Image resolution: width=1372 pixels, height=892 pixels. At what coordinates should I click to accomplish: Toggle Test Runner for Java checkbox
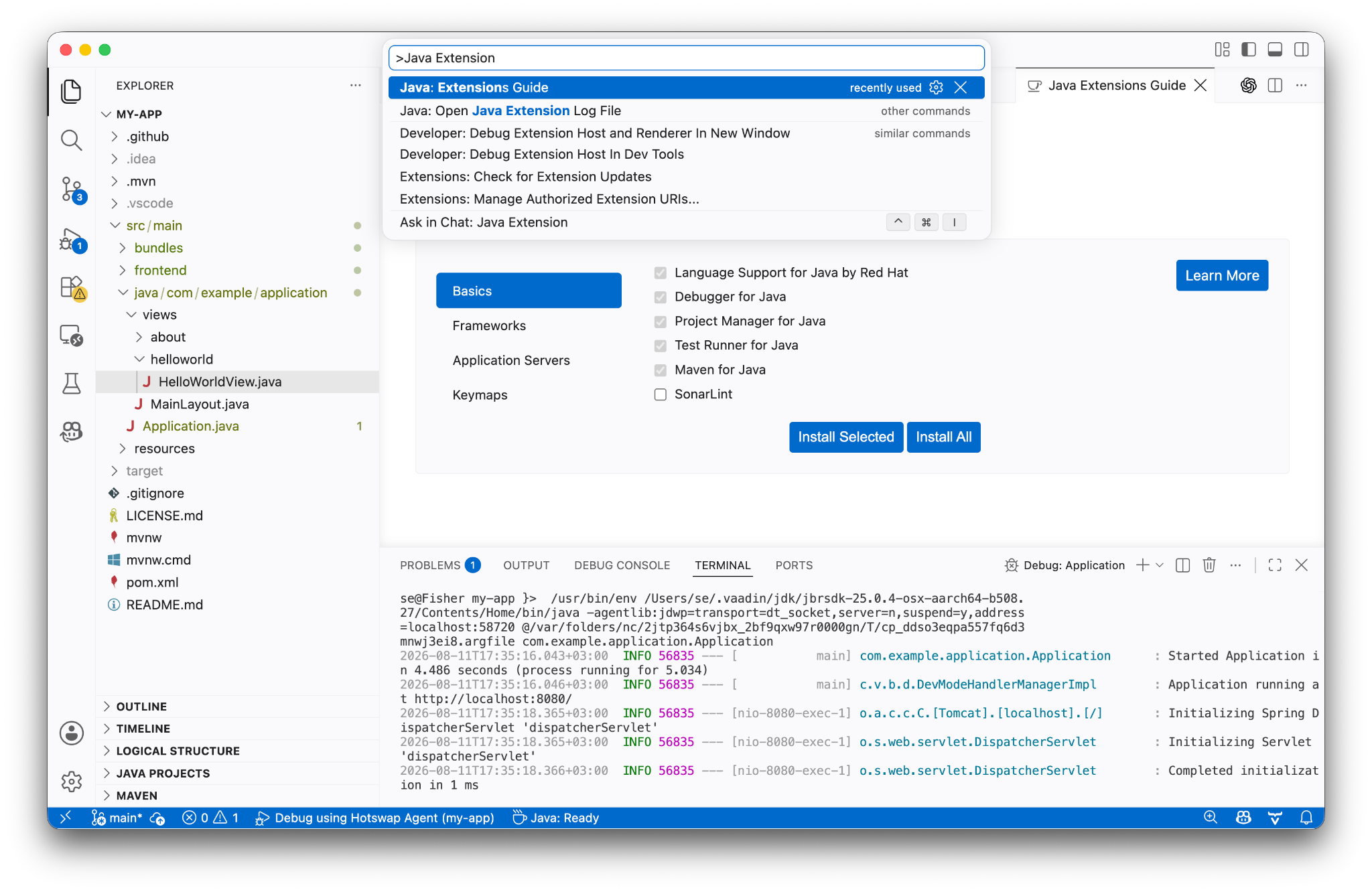click(x=661, y=346)
